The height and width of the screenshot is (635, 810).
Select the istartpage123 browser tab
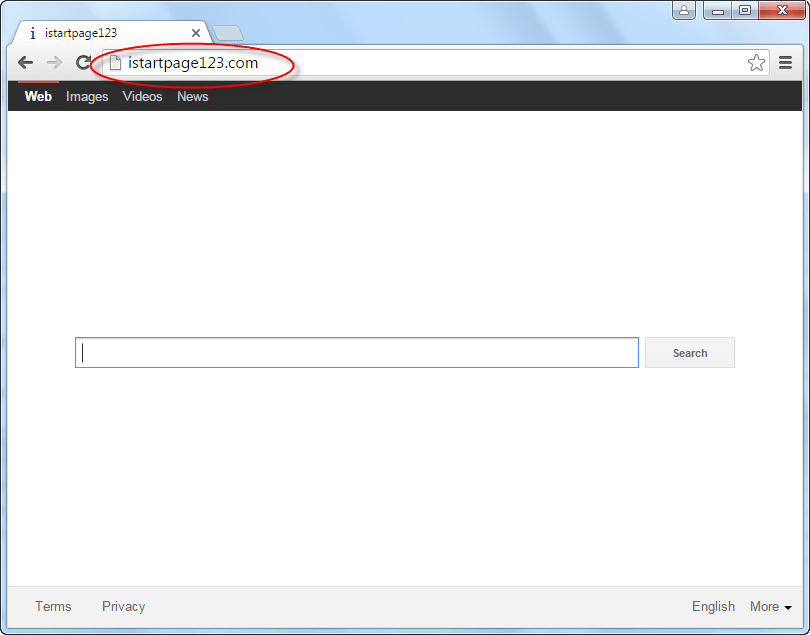[x=112, y=33]
